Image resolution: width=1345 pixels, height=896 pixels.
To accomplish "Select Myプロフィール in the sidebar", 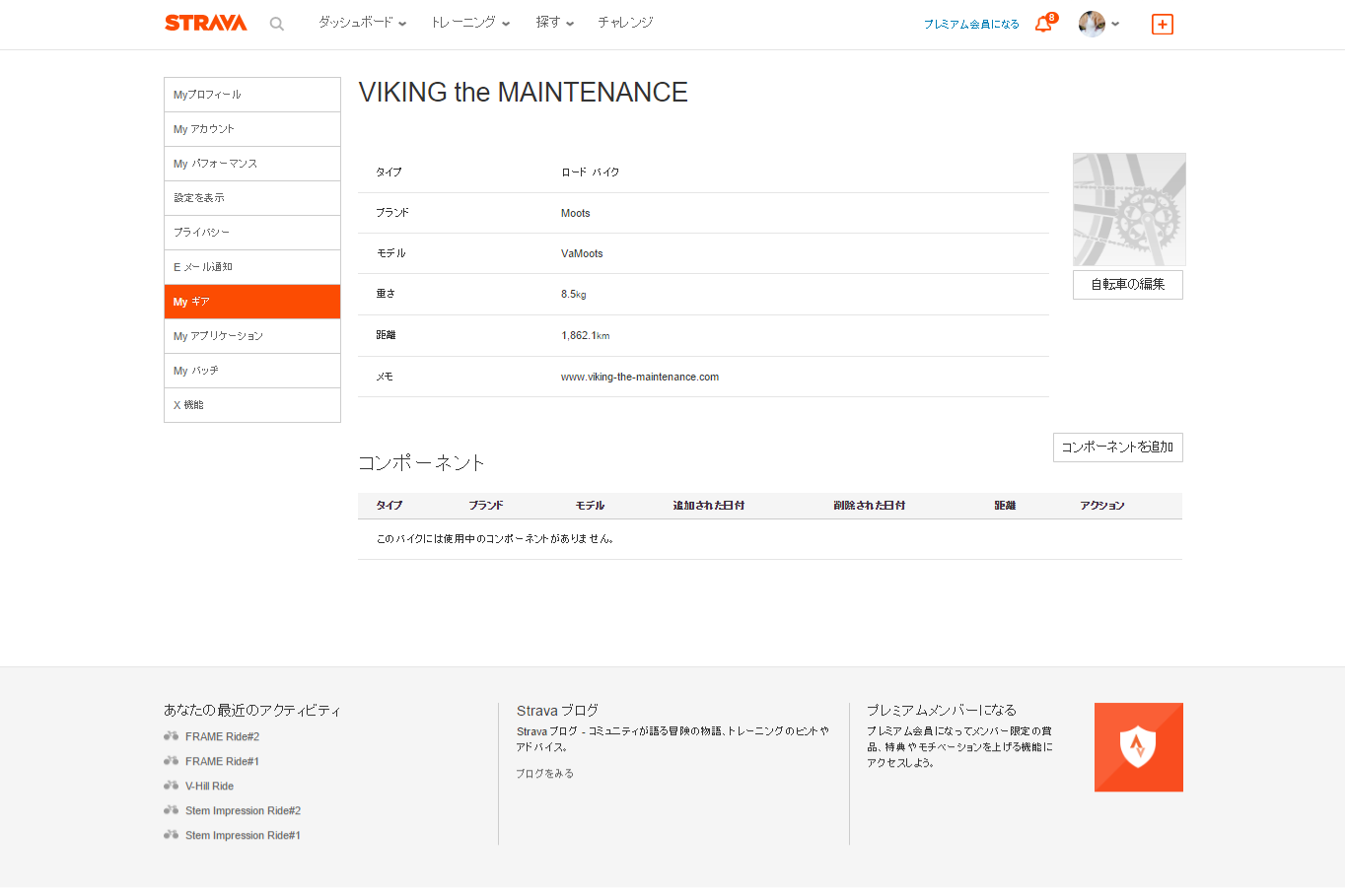I will point(252,95).
